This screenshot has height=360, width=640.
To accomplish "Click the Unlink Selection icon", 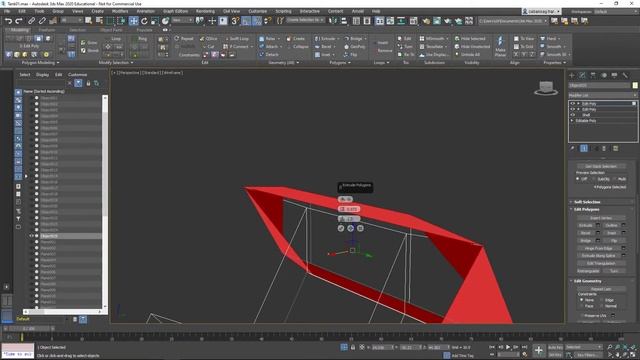I will click(x=42, y=21).
